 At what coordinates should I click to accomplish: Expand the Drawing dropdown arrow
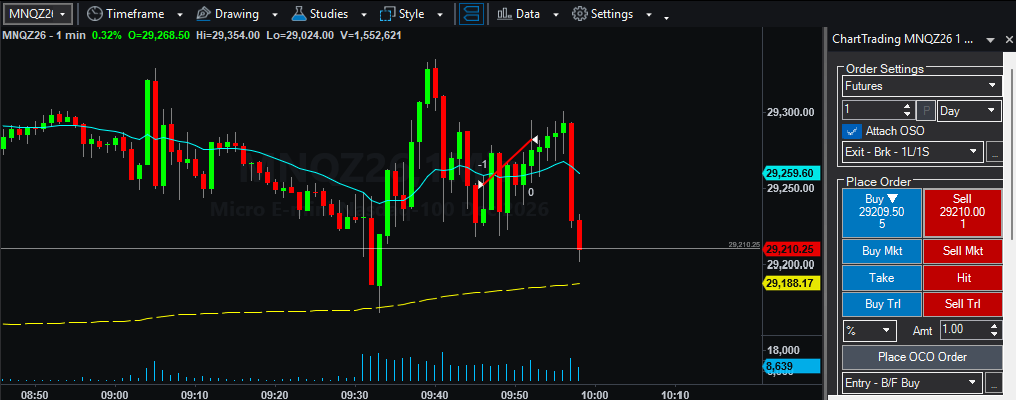point(275,14)
